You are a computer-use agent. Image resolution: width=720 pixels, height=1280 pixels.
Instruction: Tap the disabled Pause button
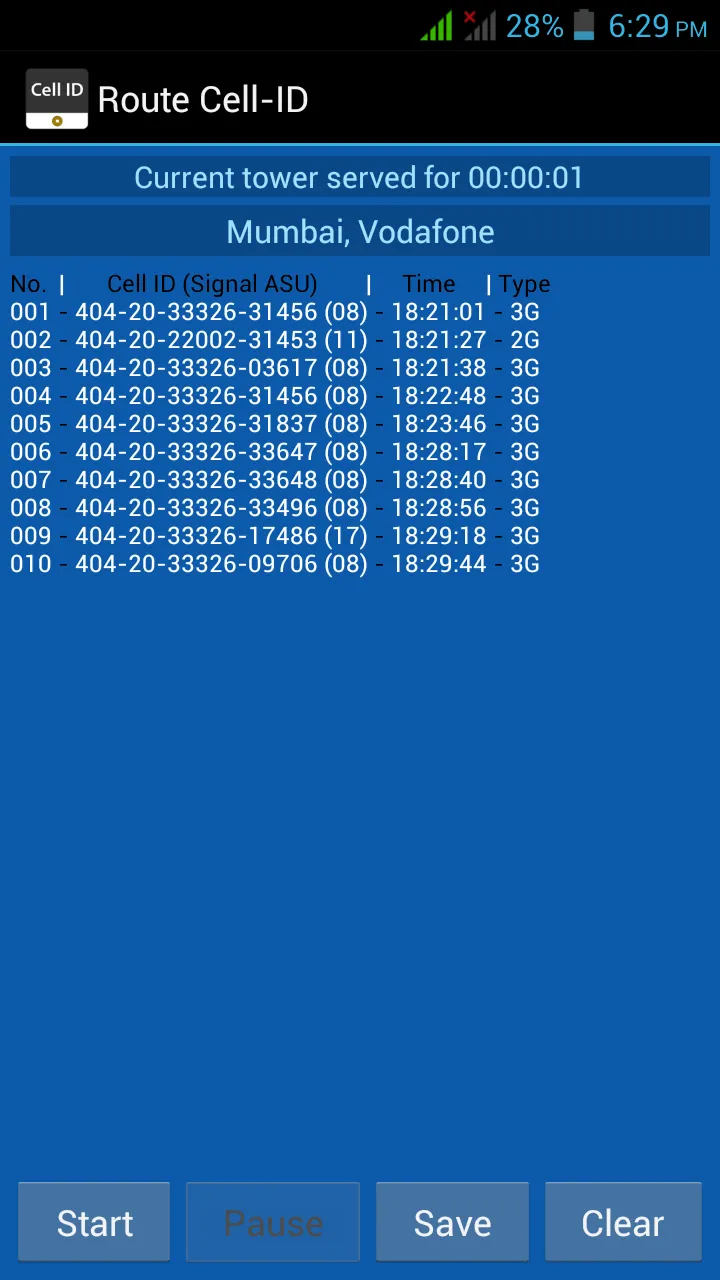273,1223
